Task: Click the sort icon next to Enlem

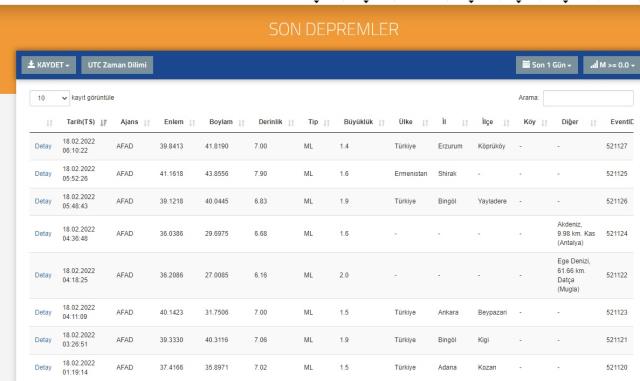Action: (x=192, y=123)
